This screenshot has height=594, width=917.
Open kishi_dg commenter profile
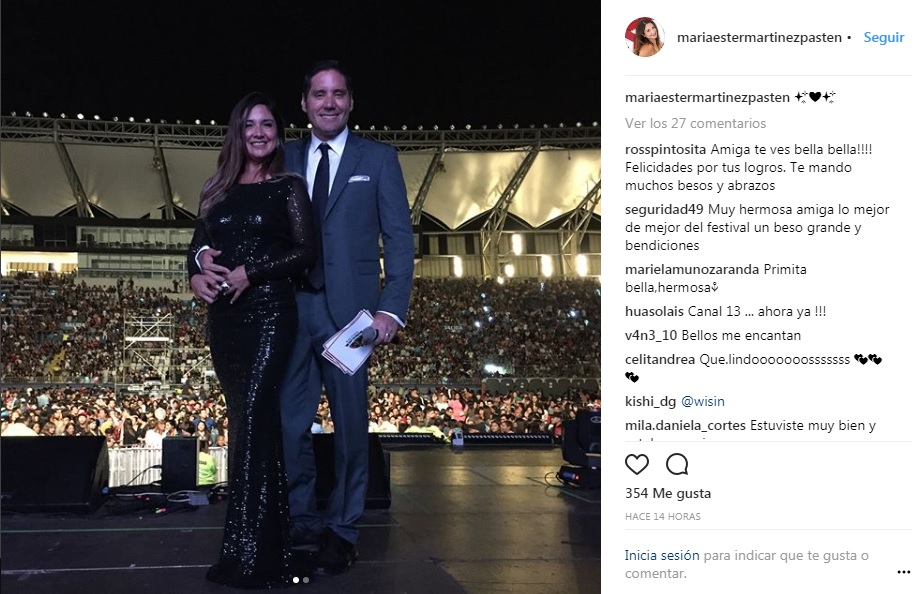650,402
